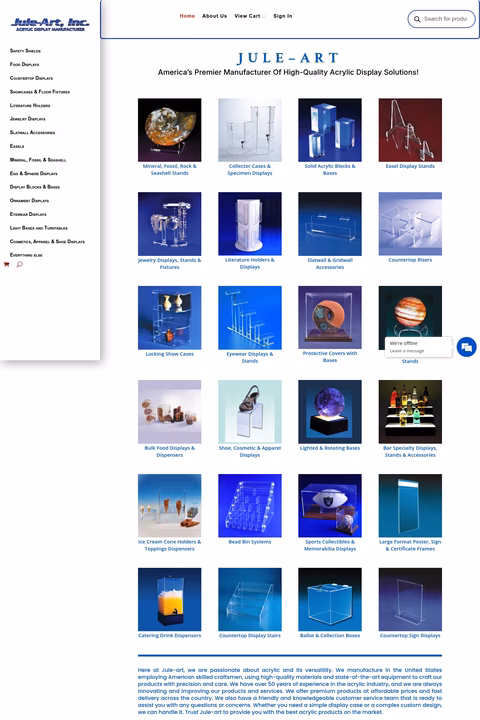This screenshot has width=480, height=720.
Task: Open the Large Format Poster frame thumbnail
Action: [410, 506]
